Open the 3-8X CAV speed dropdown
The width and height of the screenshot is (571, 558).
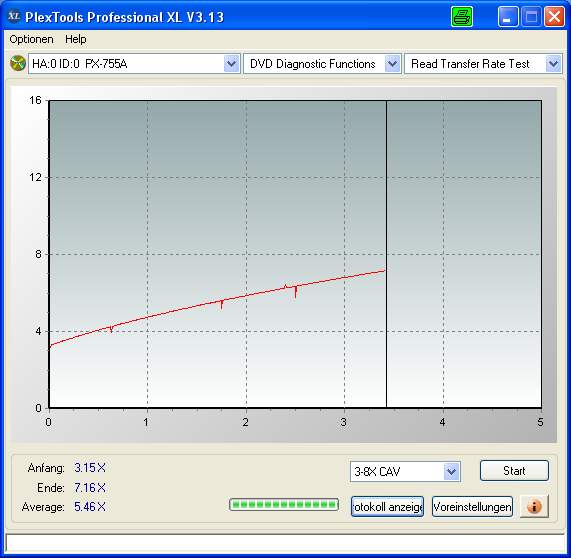pos(452,472)
